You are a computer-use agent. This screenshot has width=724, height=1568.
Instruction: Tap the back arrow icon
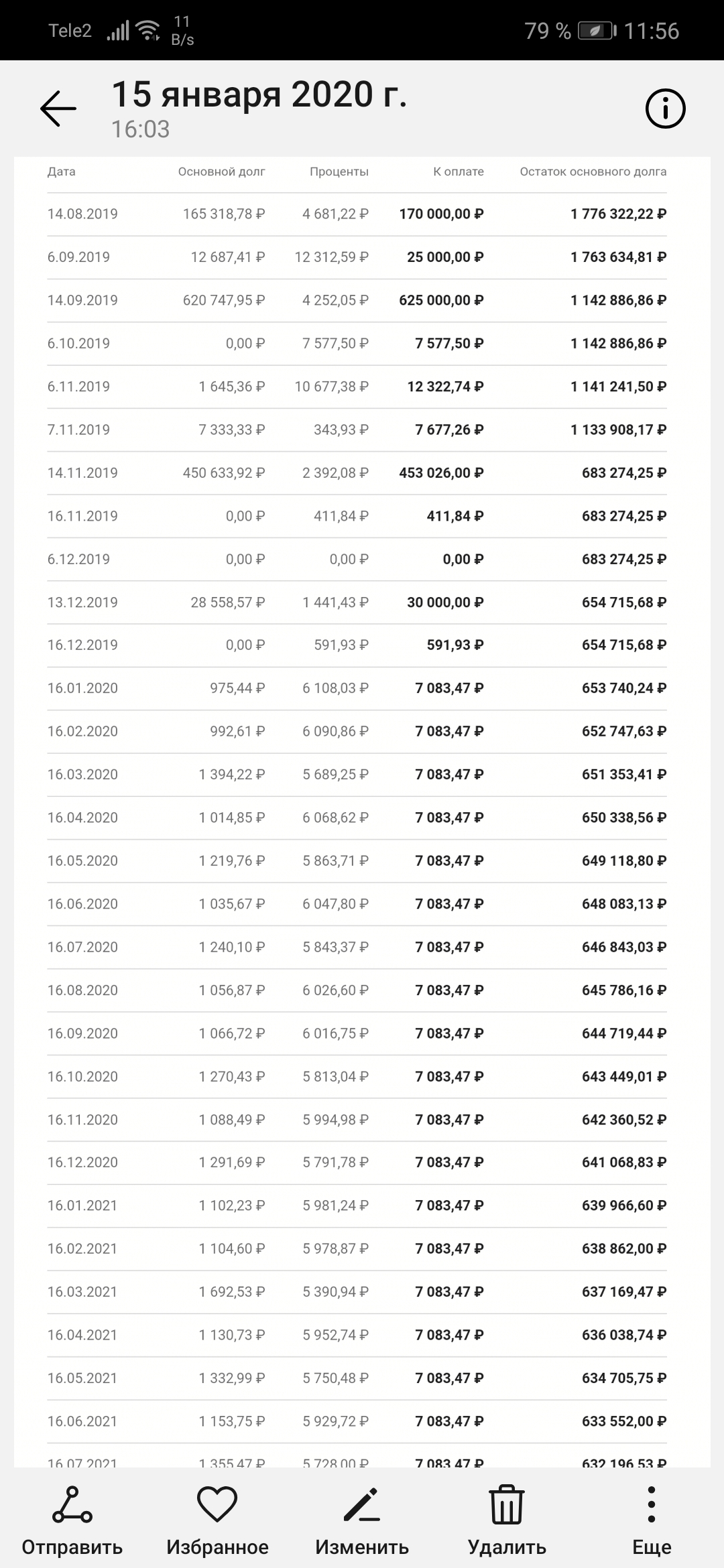click(x=58, y=109)
